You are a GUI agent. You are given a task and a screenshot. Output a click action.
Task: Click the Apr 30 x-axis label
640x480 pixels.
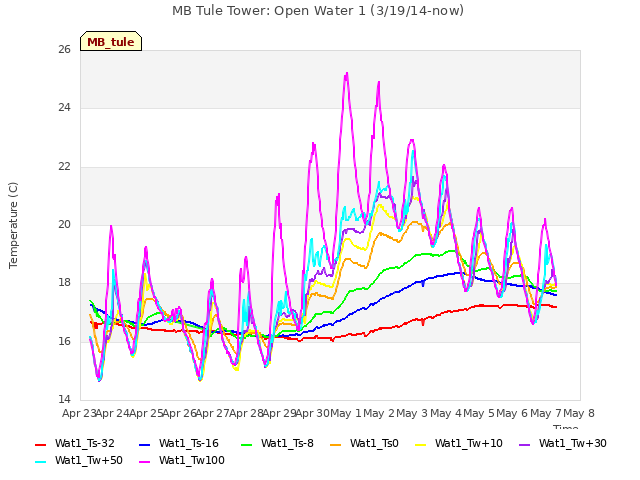[x=312, y=413]
